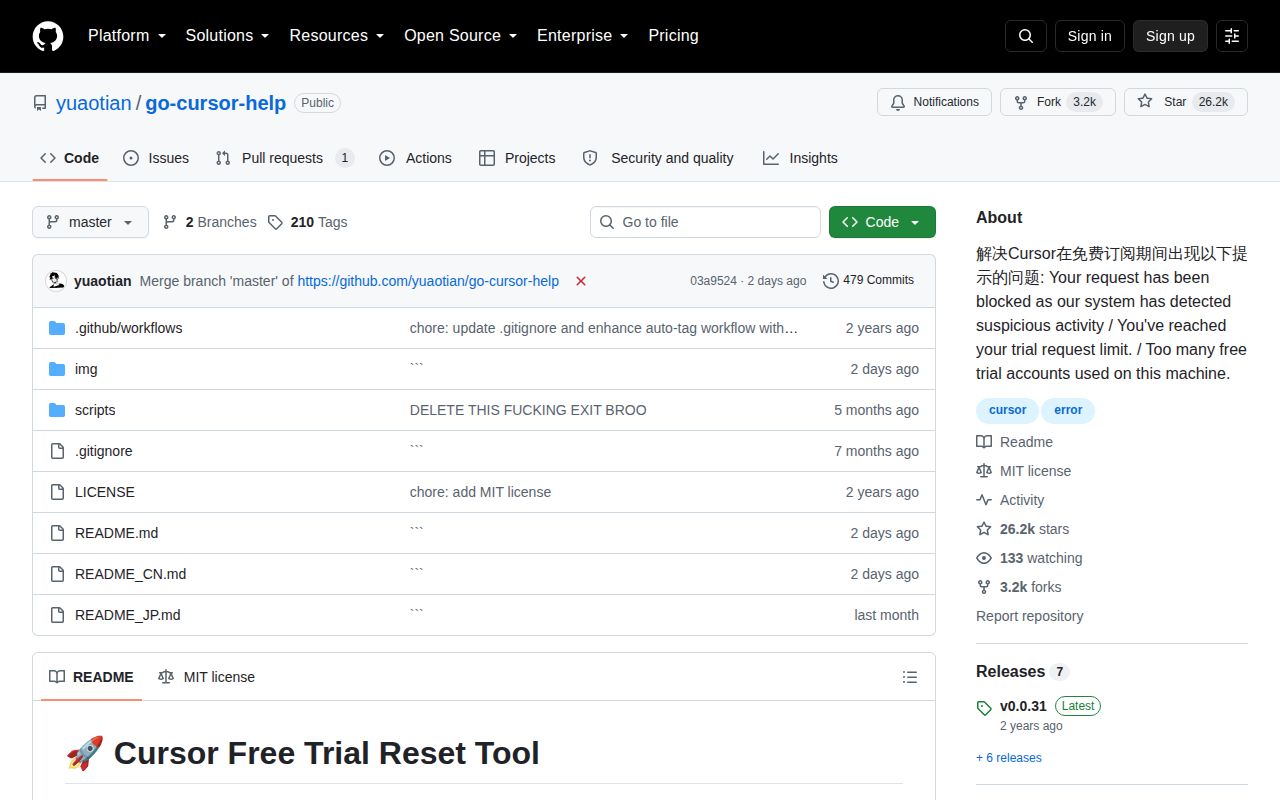Open the command palette icon in header
1280x800 pixels.
(x=1232, y=36)
